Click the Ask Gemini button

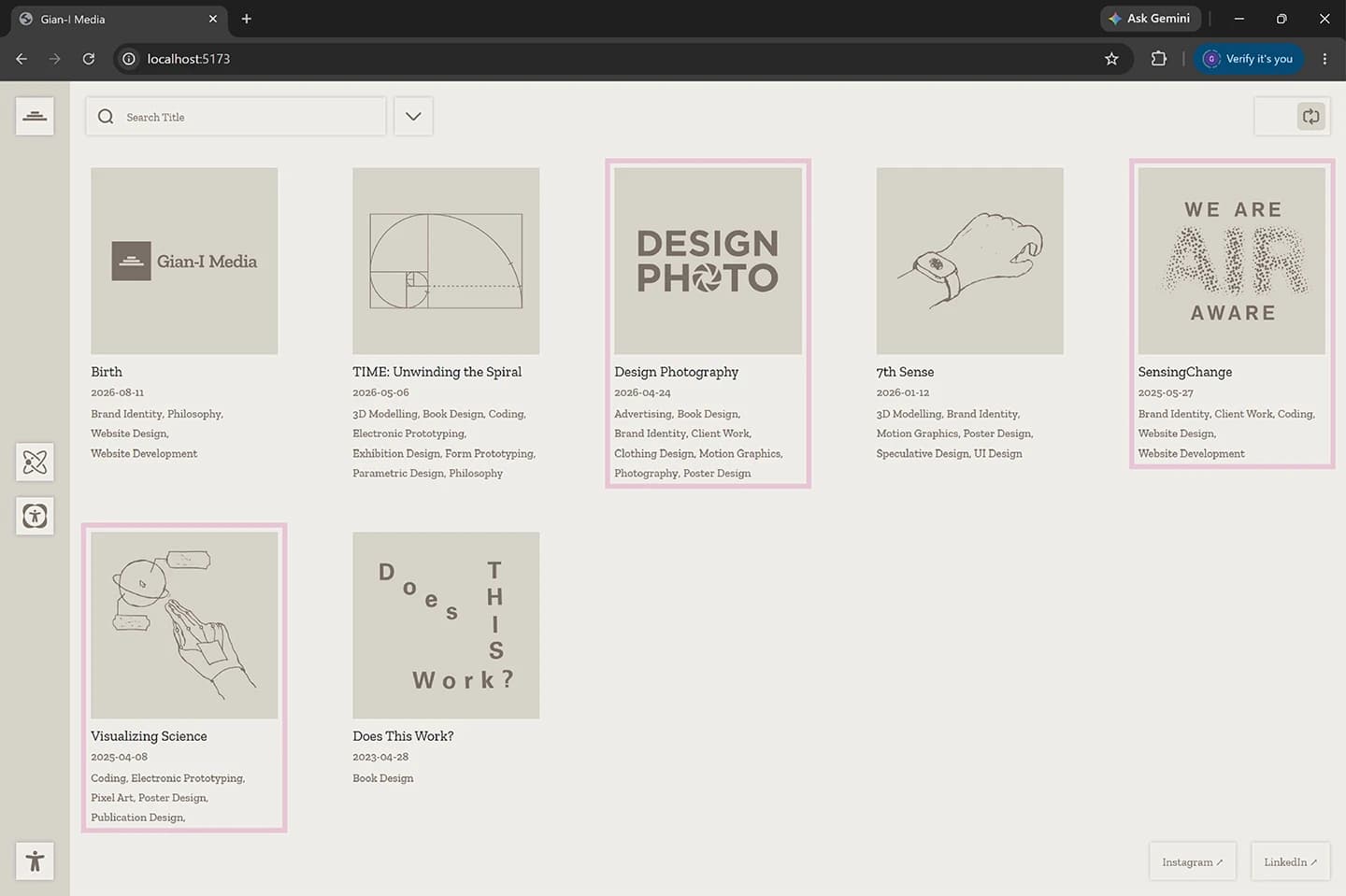[1150, 19]
